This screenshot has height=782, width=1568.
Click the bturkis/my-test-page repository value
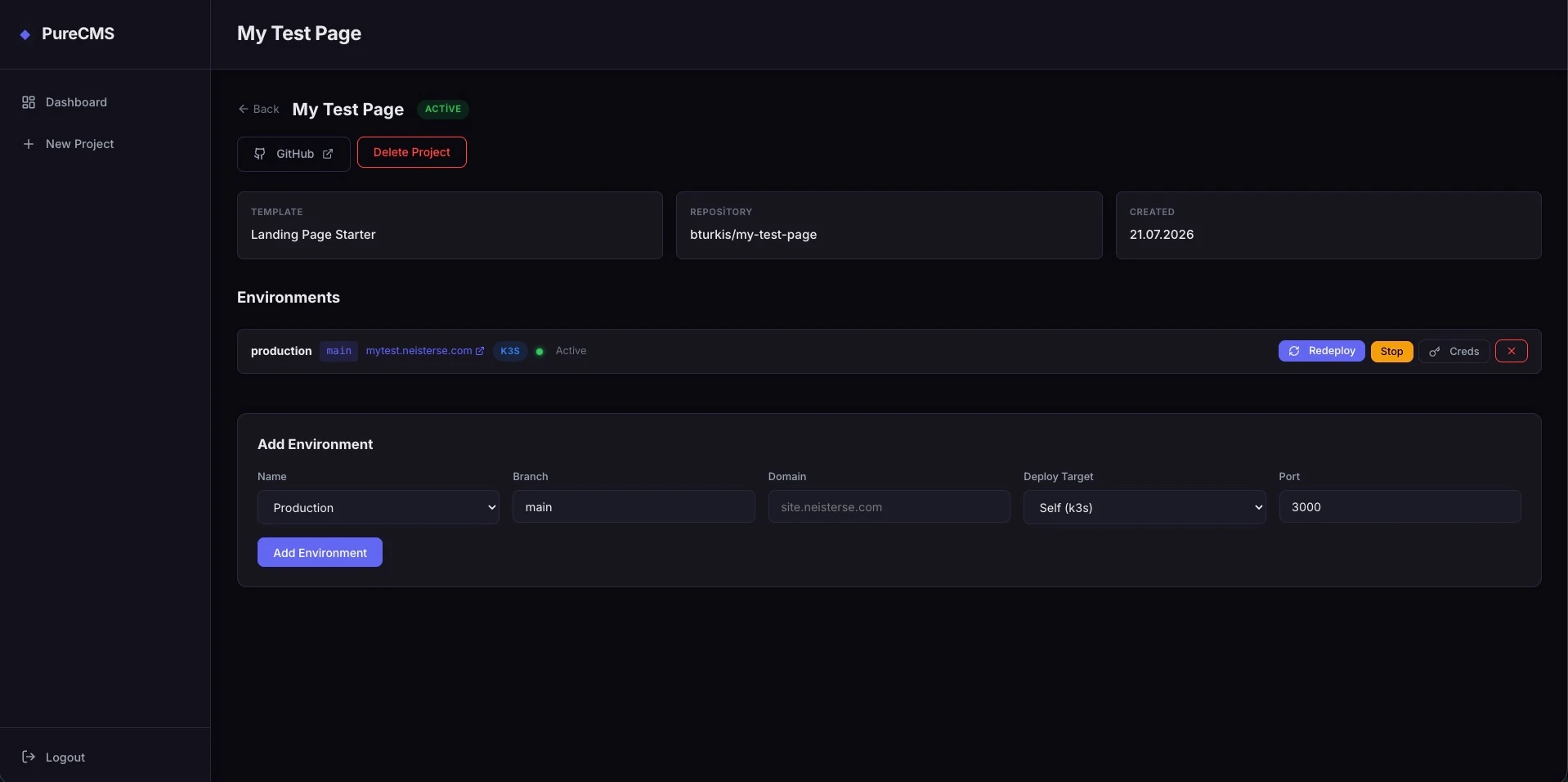753,235
